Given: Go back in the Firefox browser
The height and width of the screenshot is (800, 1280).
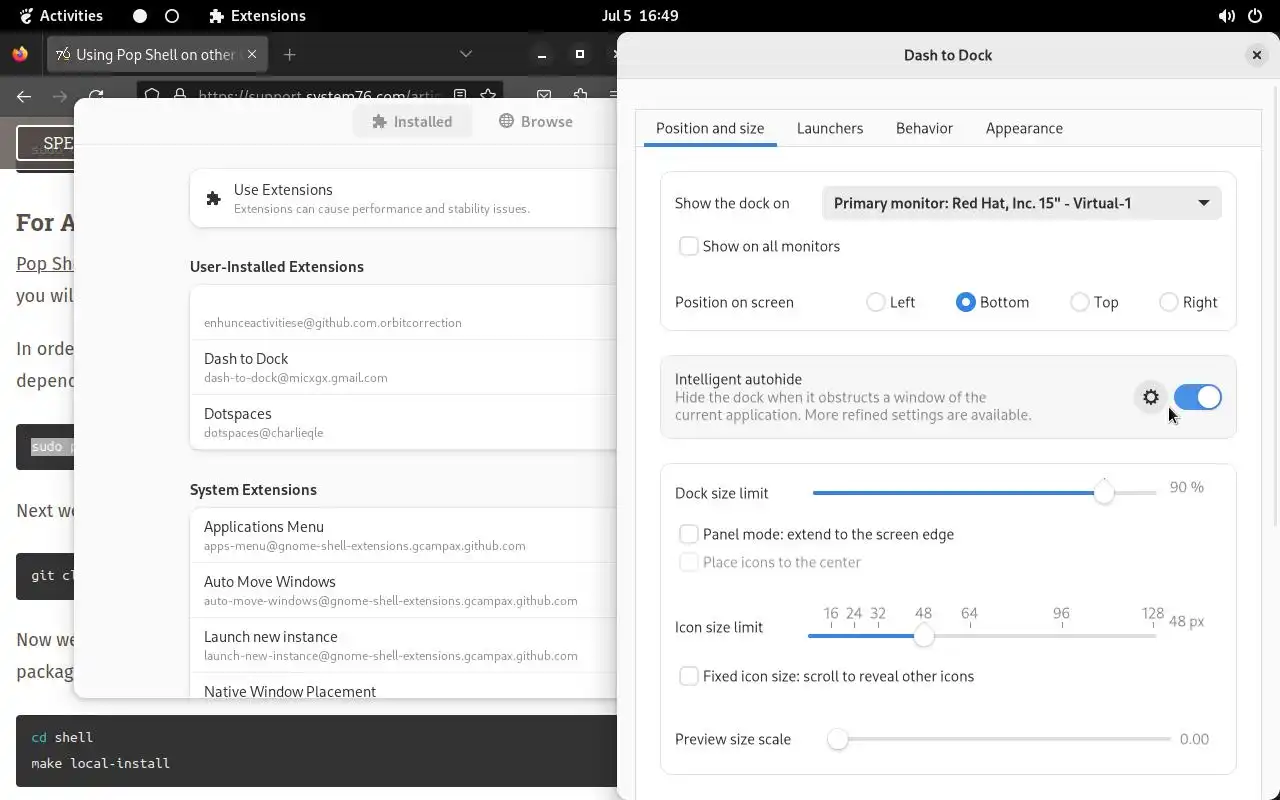Looking at the screenshot, I should click(x=24, y=96).
